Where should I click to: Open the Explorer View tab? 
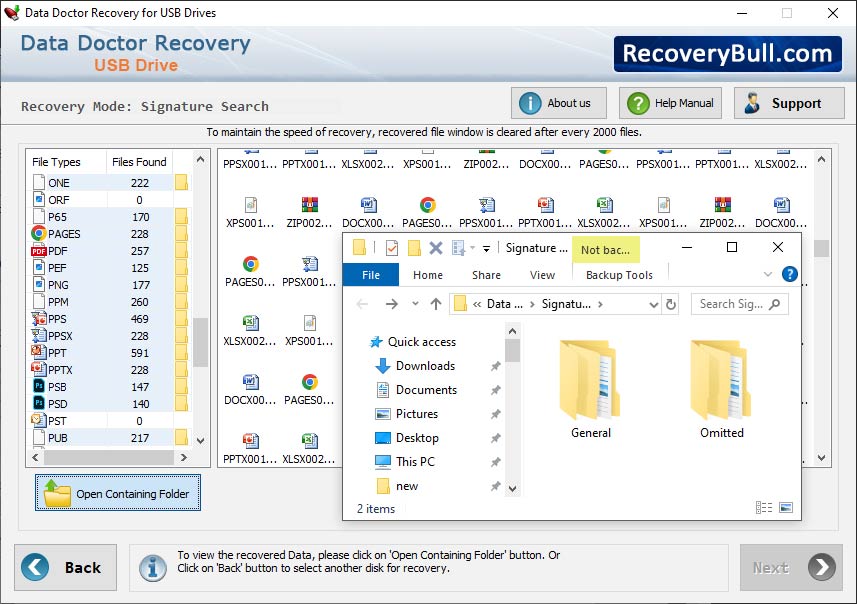[542, 275]
